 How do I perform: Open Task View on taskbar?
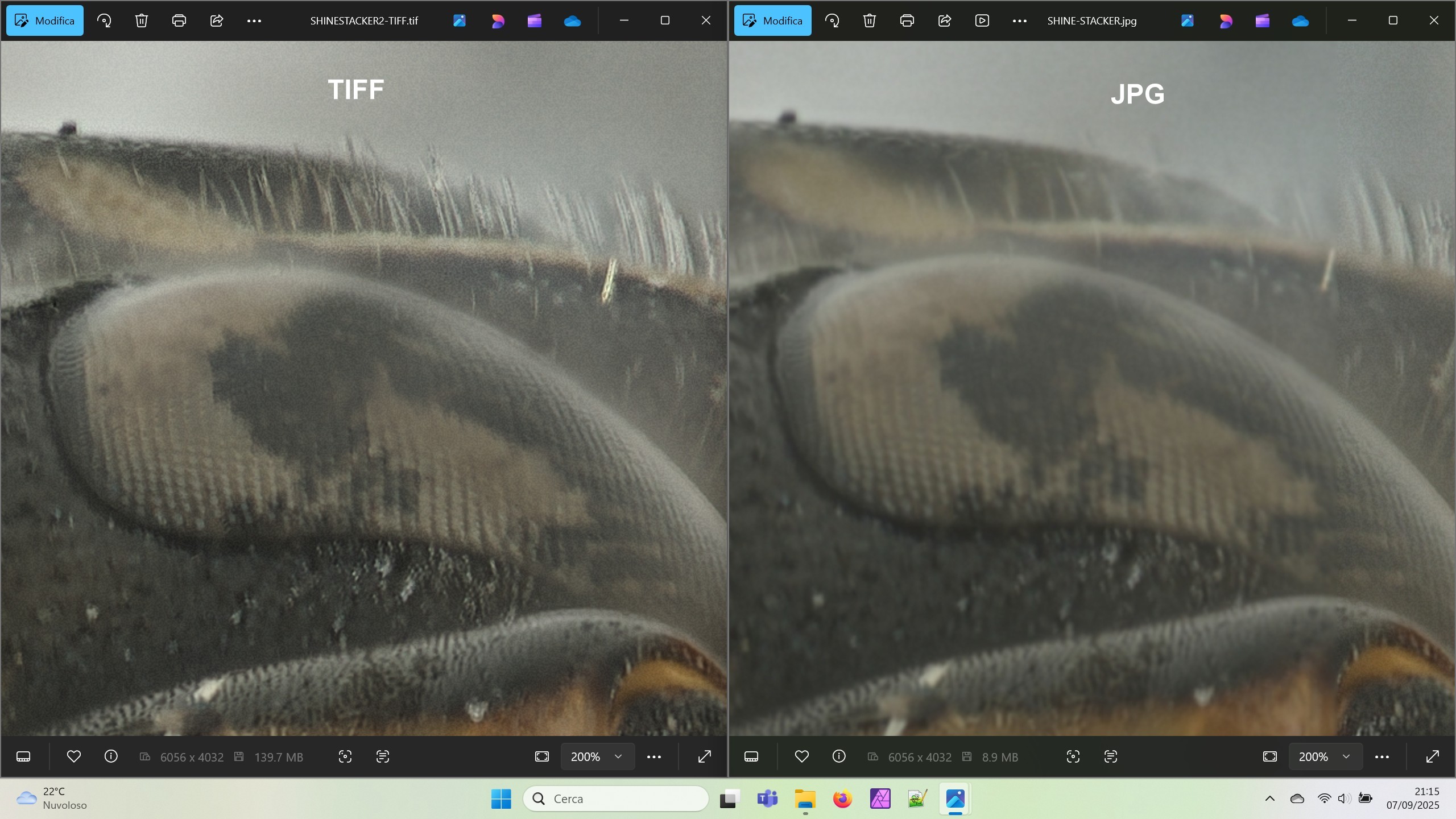pos(729,799)
